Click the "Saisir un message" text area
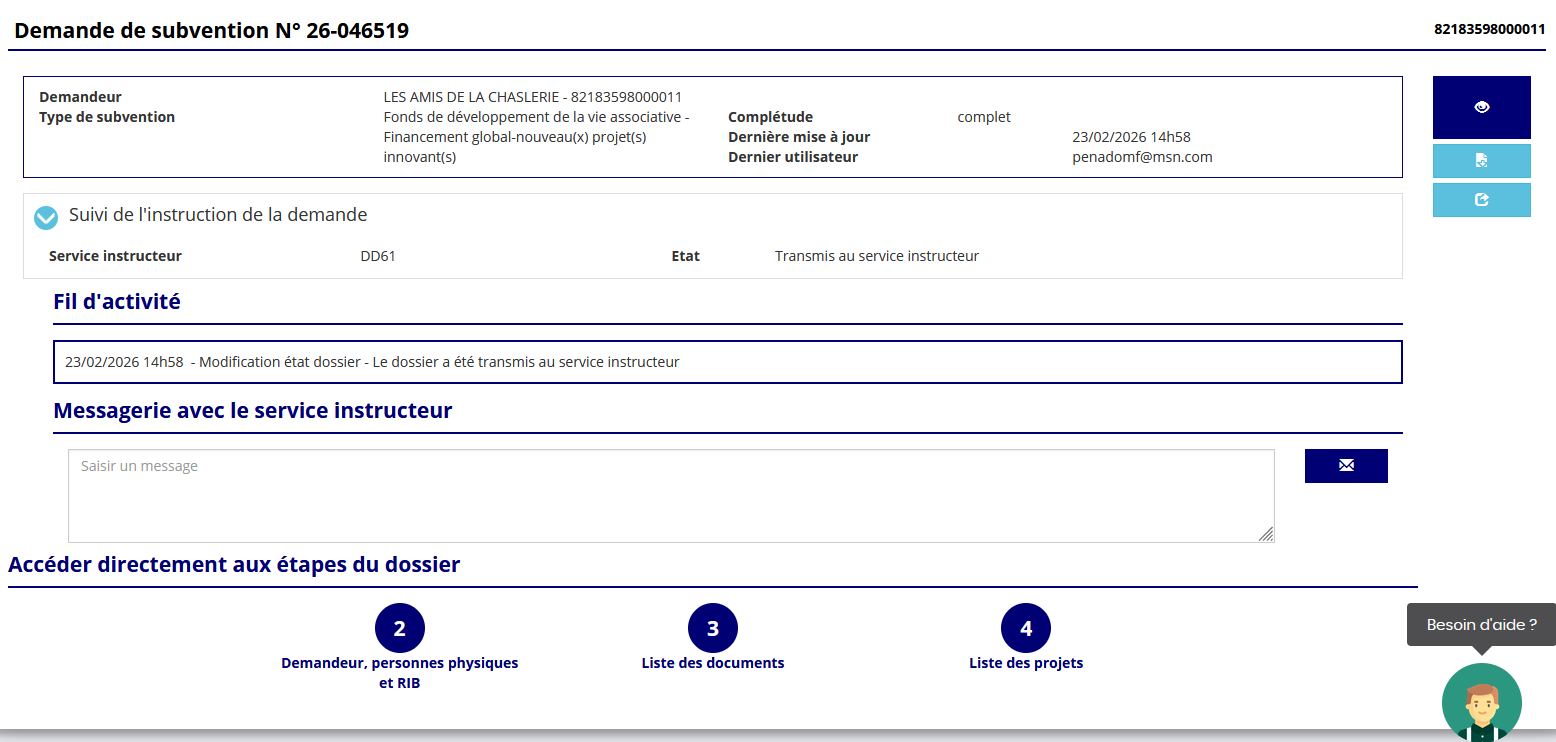 [x=670, y=496]
